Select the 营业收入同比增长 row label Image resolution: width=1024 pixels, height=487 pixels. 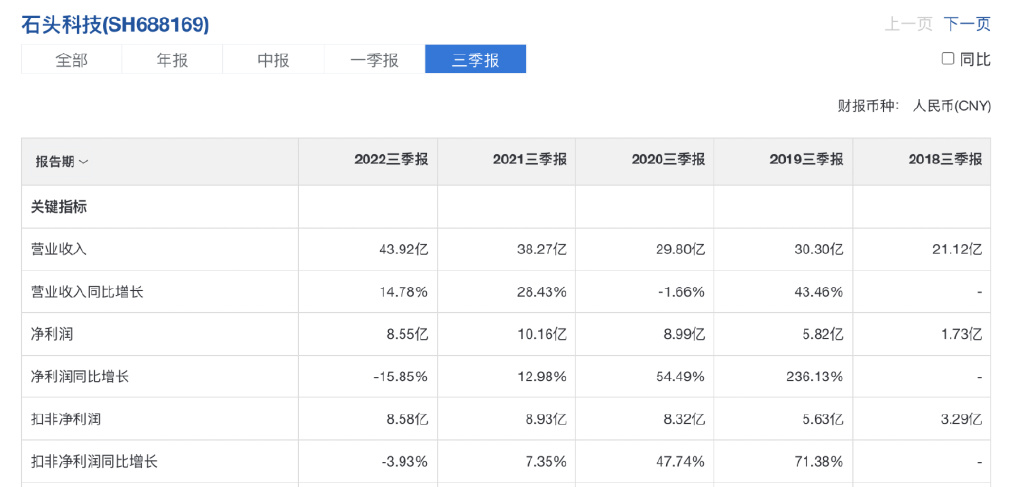(87, 292)
